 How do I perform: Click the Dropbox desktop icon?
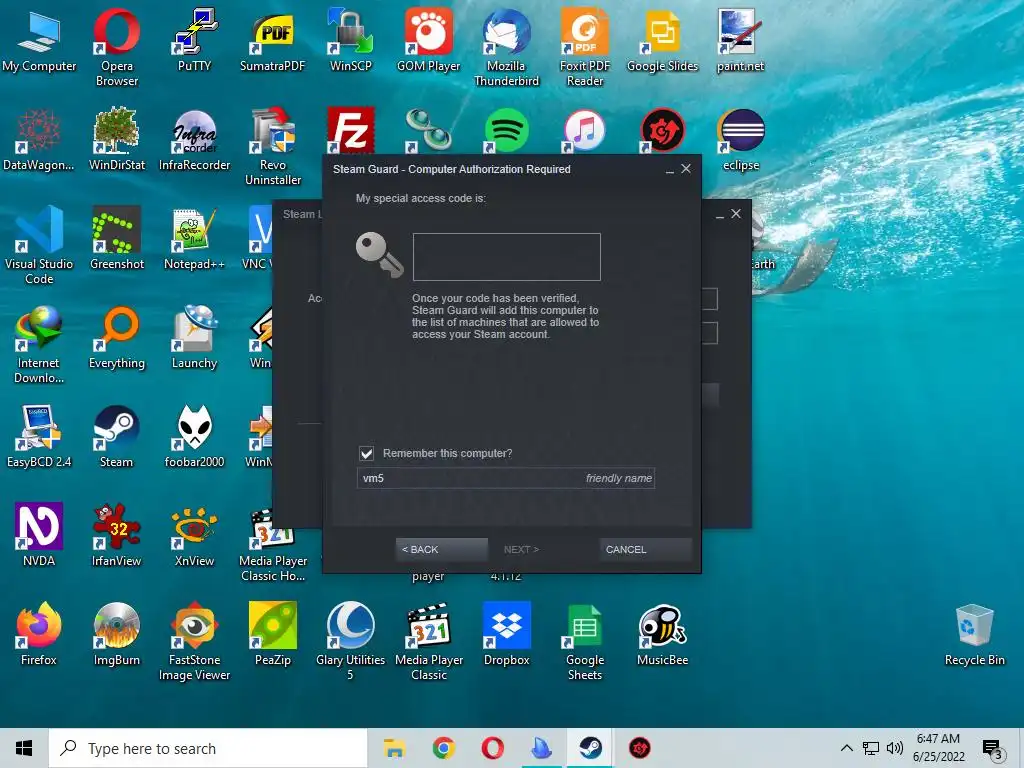coord(506,635)
